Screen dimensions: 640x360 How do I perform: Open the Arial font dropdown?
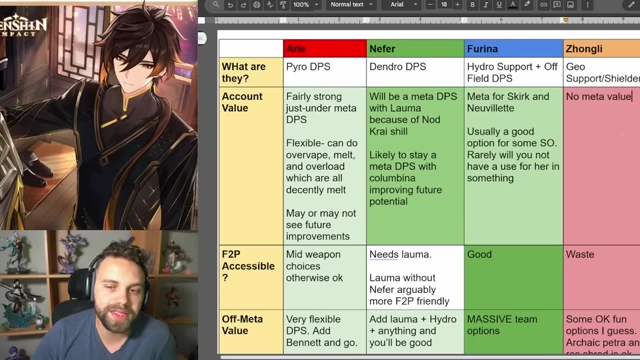(403, 4)
